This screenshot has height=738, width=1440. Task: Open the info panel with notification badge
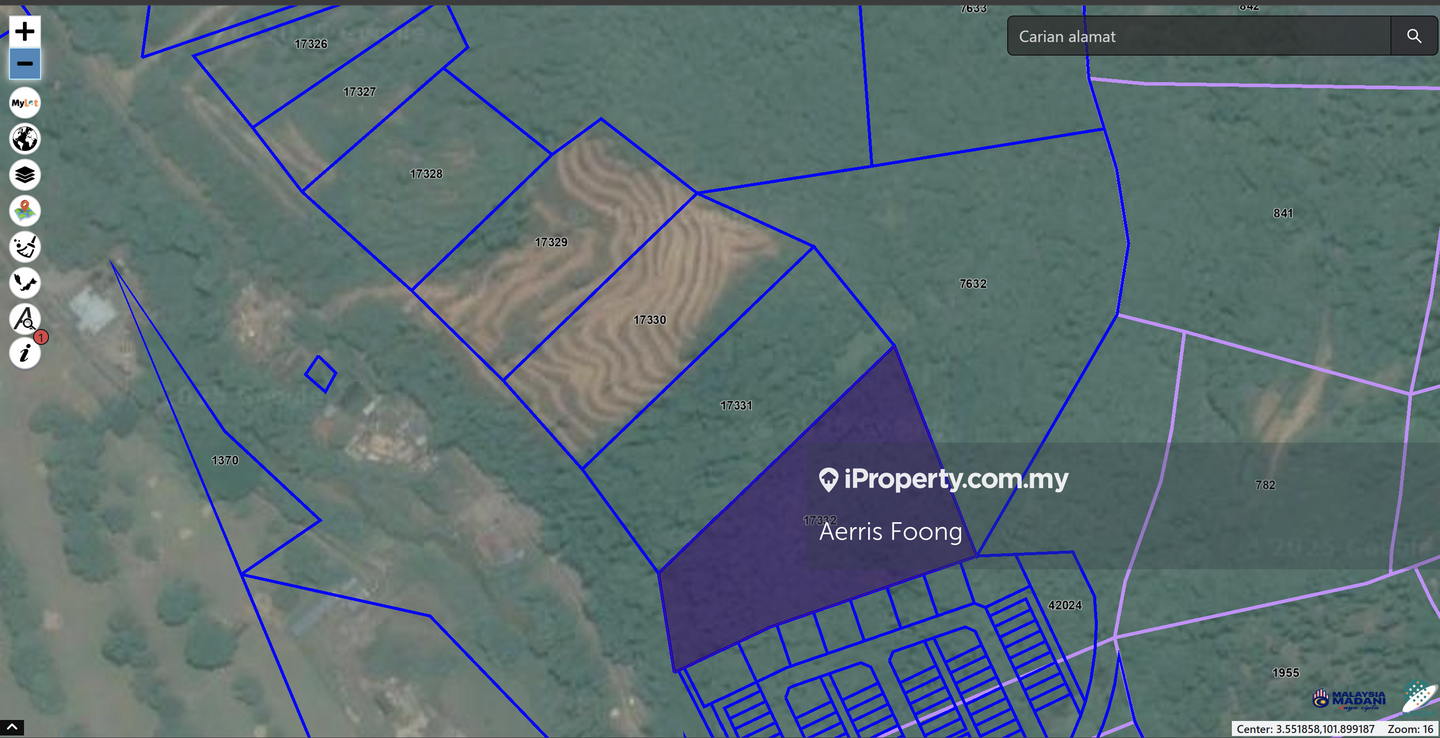point(25,353)
